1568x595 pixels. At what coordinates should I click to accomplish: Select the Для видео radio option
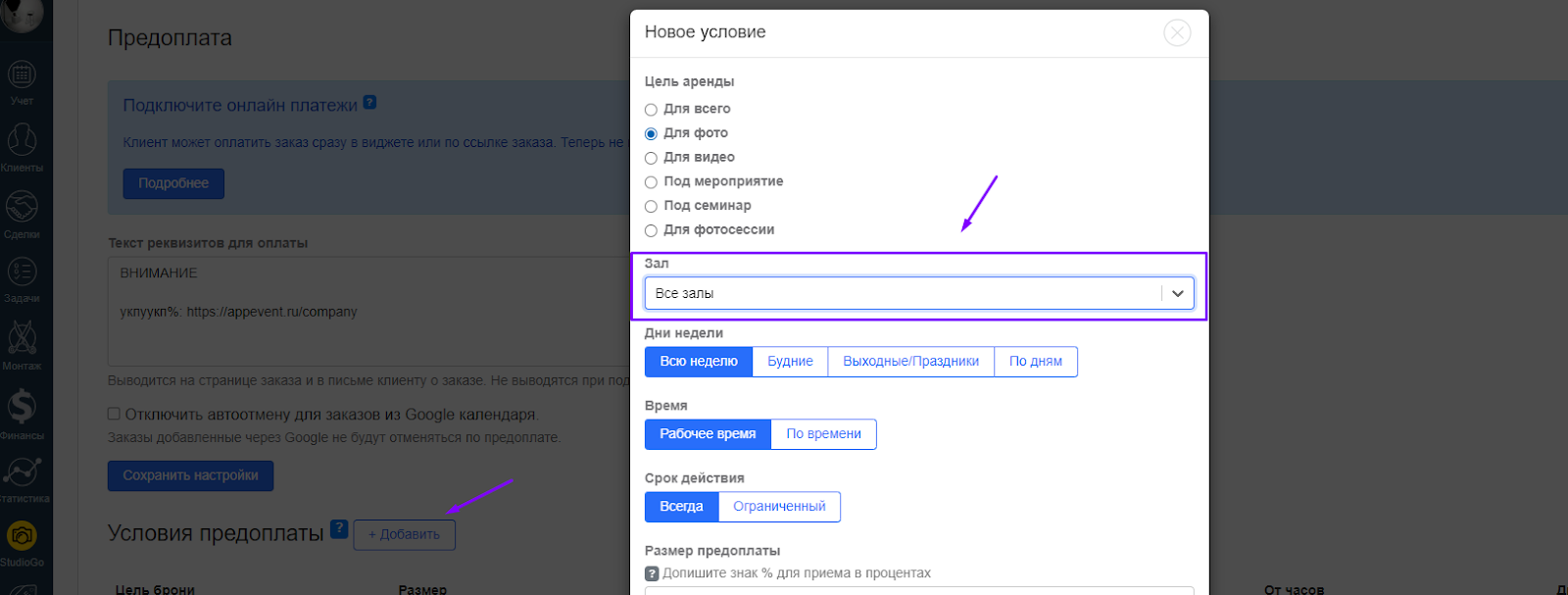tap(651, 158)
